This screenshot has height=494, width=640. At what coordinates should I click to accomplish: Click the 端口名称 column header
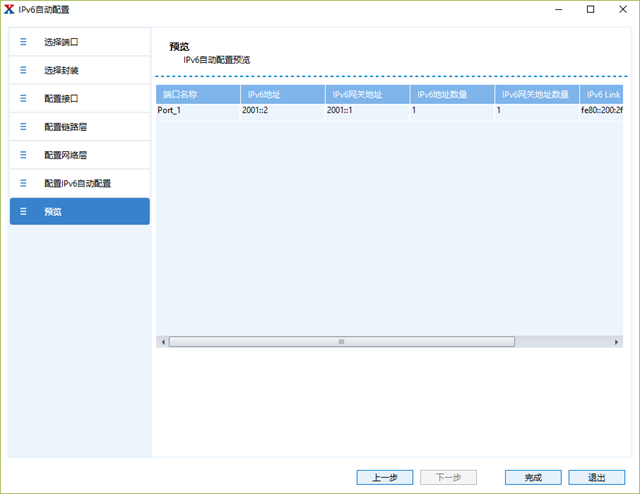point(198,94)
